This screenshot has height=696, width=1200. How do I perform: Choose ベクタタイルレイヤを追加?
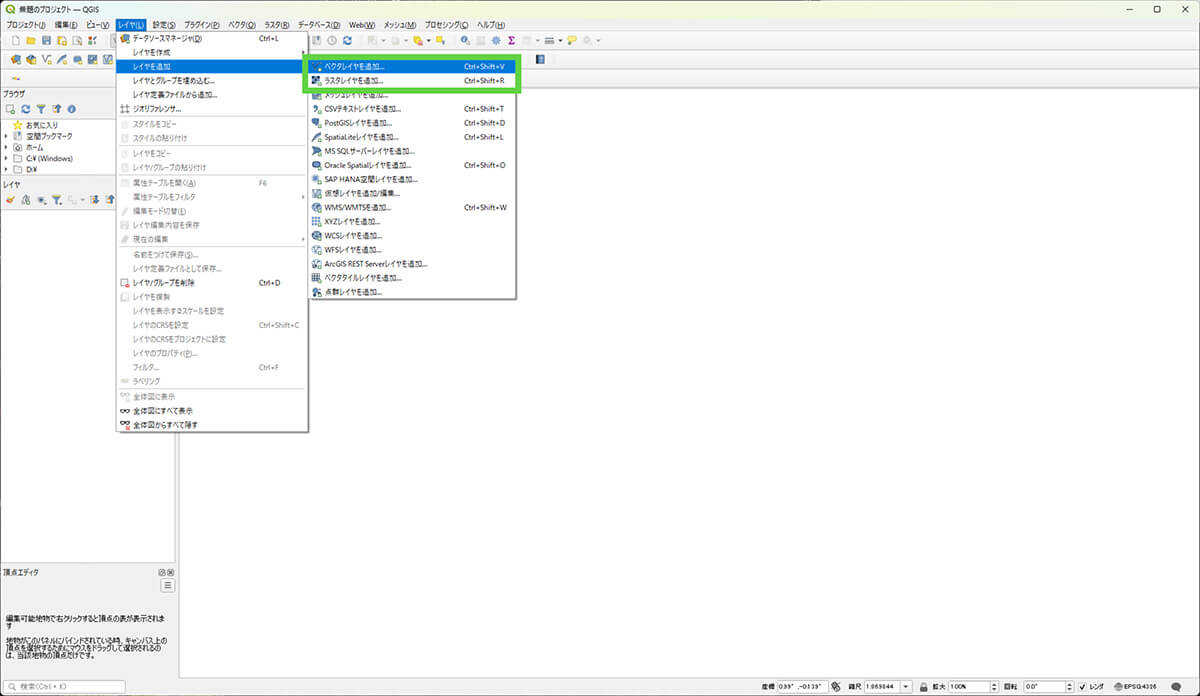point(410,278)
